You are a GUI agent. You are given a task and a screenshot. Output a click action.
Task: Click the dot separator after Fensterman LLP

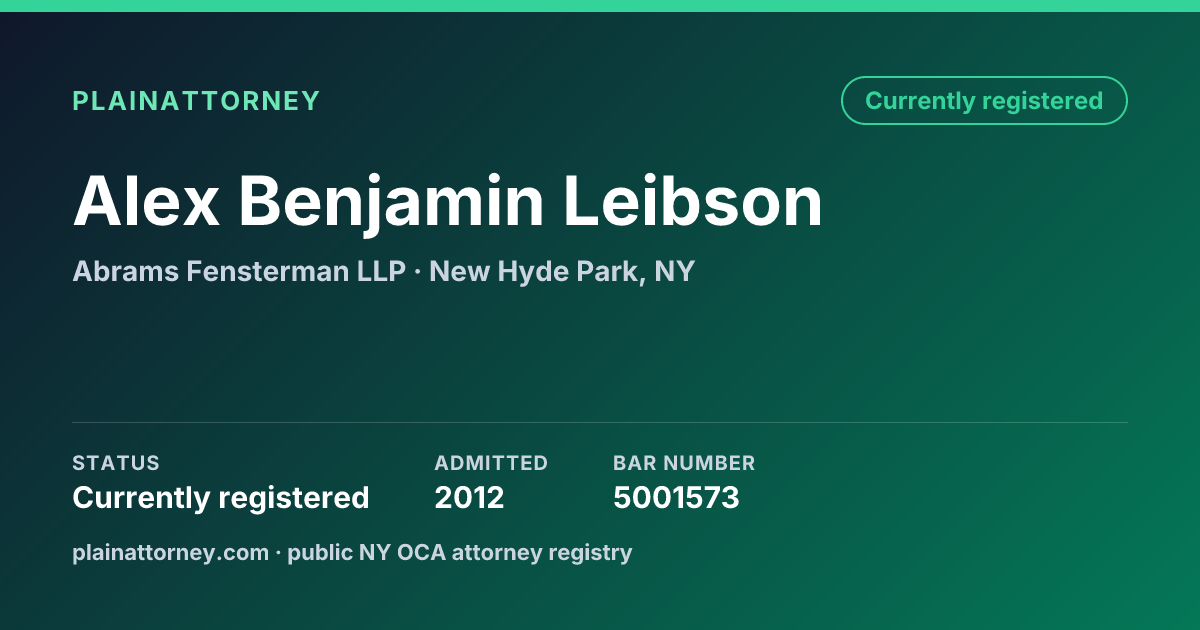coord(417,272)
